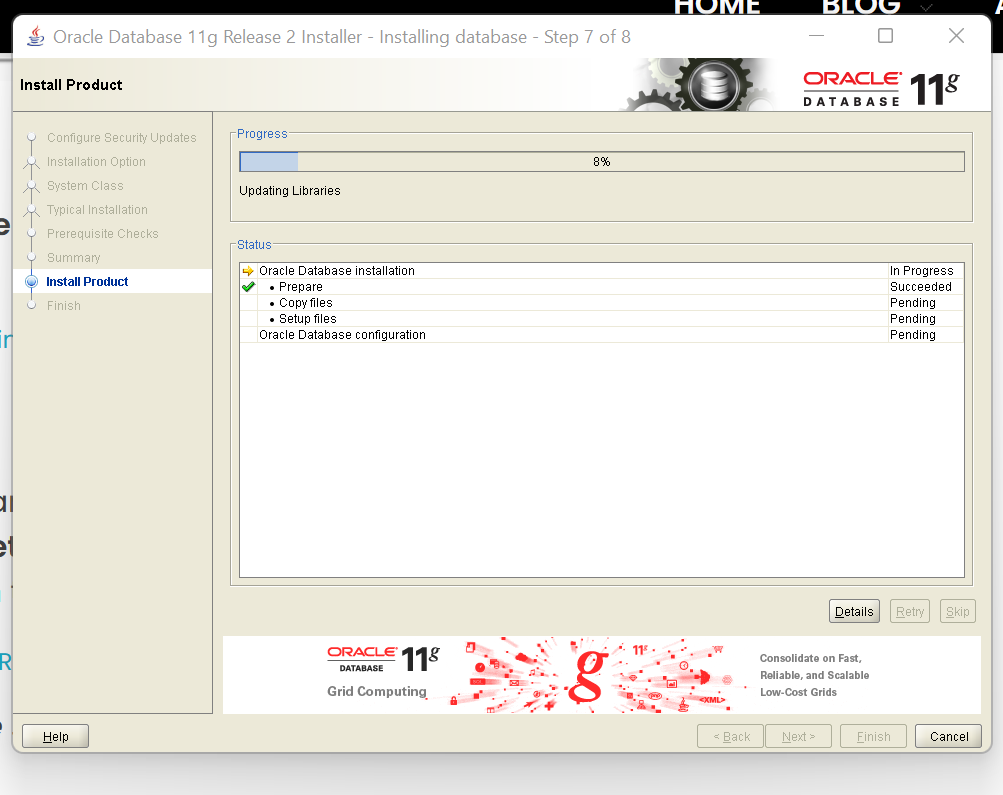Viewport: 1003px width, 795px height.
Task: Click the Setup files row
Action: (602, 319)
